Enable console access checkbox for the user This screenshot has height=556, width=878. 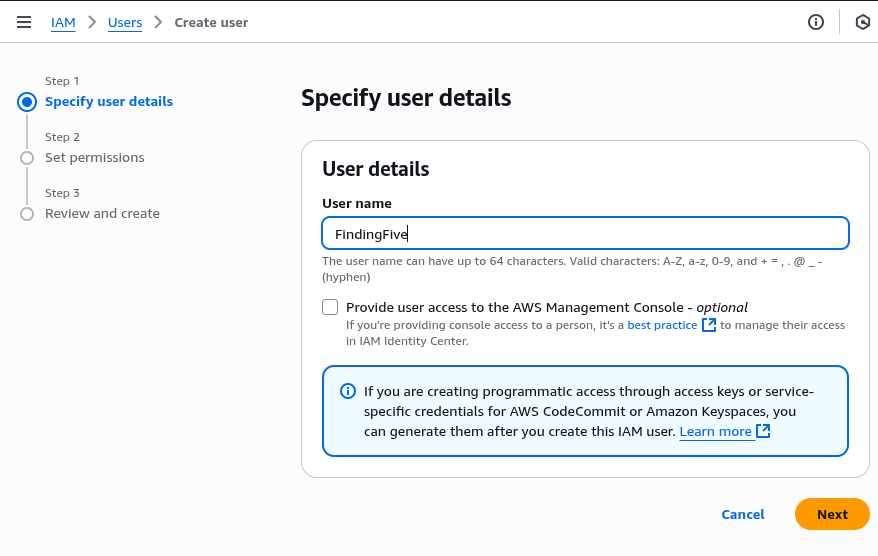[330, 307]
